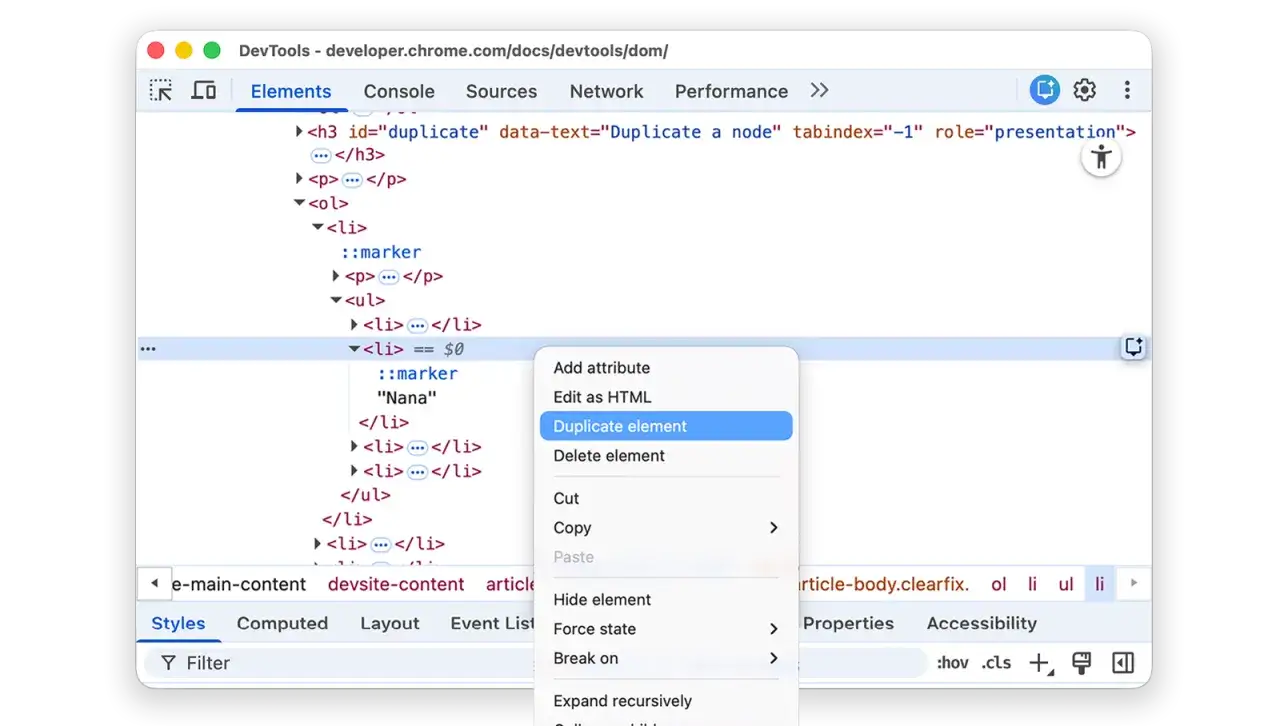Select Edit as HTML menu entry
The height and width of the screenshot is (726, 1280).
(x=666, y=397)
